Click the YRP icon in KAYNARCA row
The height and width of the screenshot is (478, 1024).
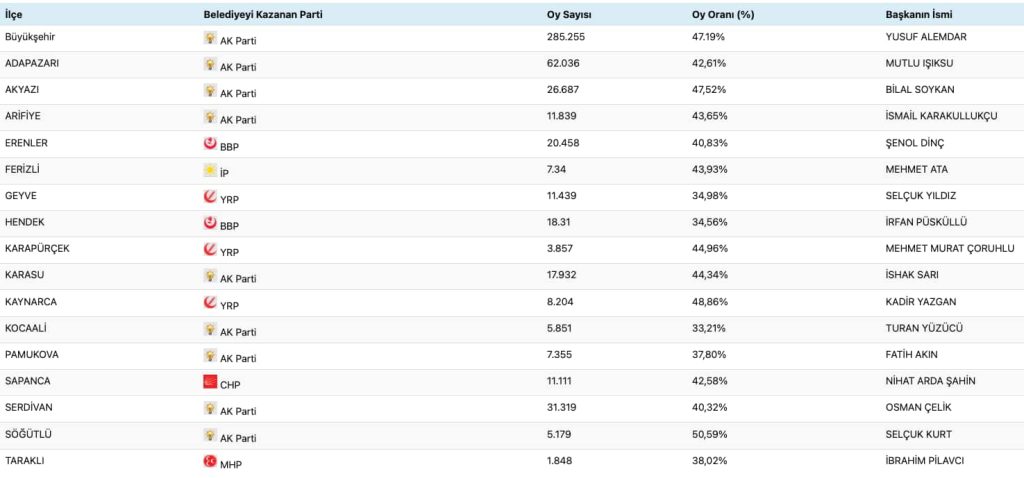tap(210, 303)
